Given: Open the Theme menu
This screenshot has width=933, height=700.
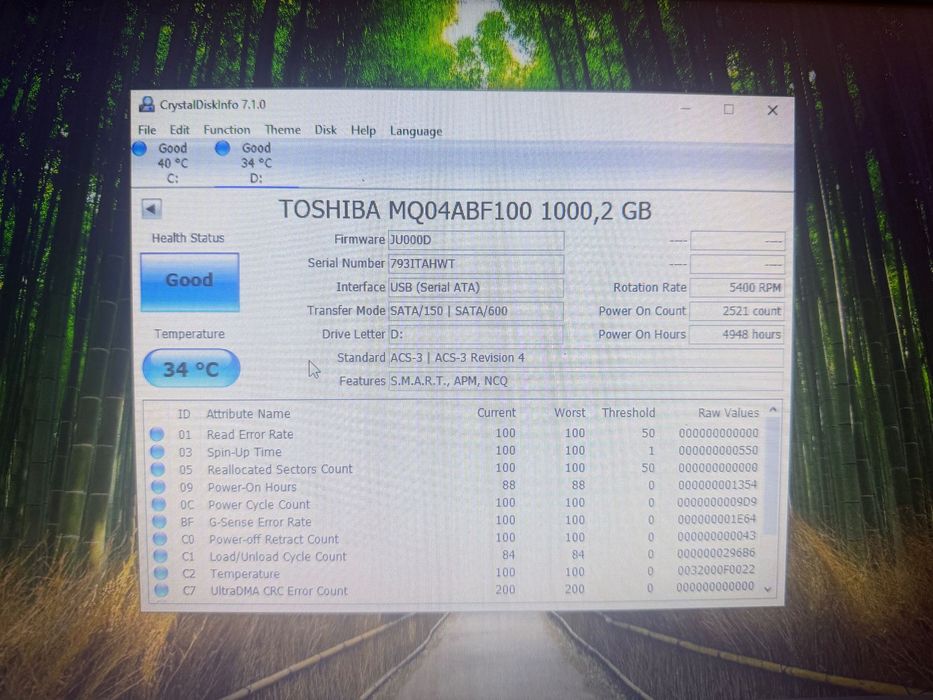Looking at the screenshot, I should [x=282, y=130].
